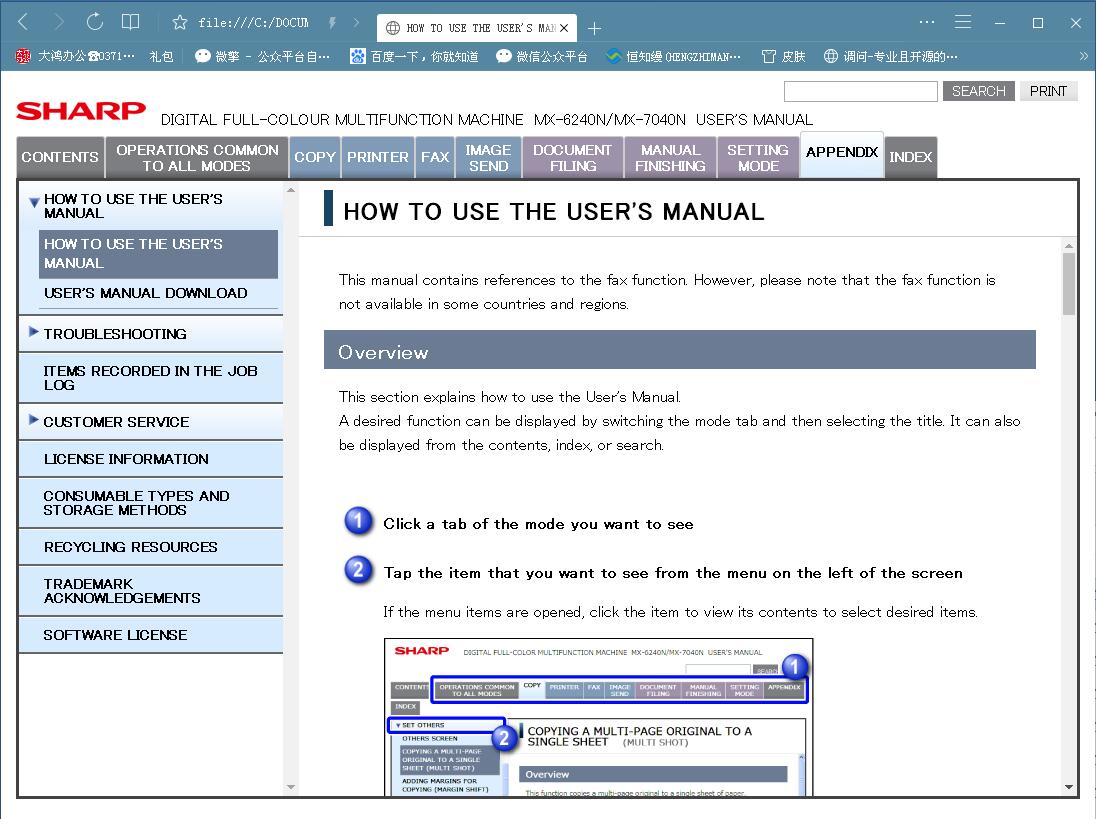This screenshot has height=819, width=1096.
Task: Bookmark this page with the star icon
Action: (x=180, y=22)
